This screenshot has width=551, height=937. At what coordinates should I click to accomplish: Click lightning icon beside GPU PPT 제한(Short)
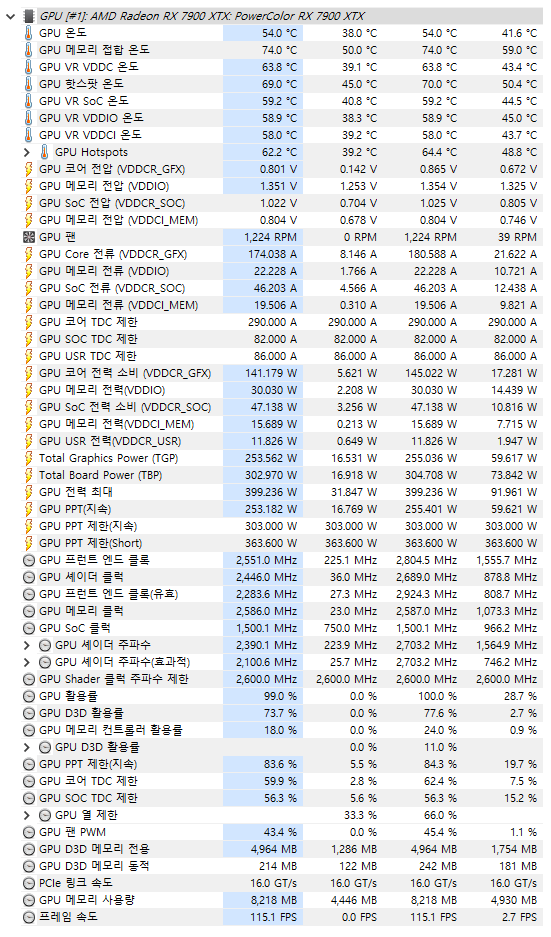[x=29, y=543]
